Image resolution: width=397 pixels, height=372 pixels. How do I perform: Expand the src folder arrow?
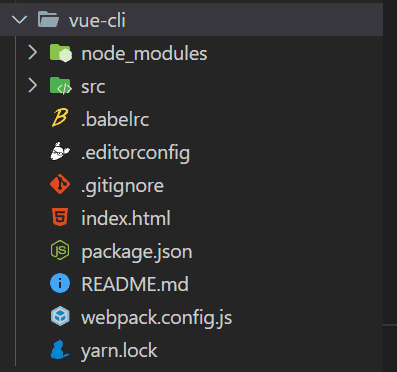[x=33, y=86]
